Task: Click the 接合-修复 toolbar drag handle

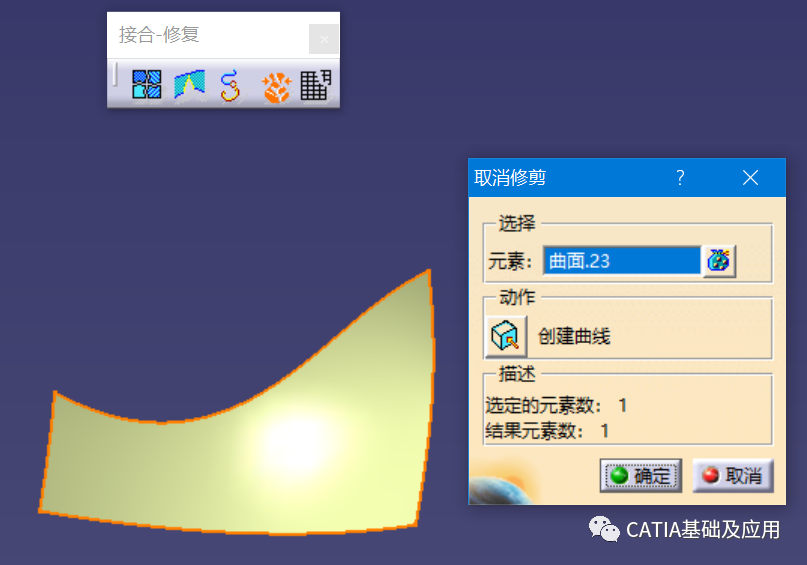Action: pos(115,75)
